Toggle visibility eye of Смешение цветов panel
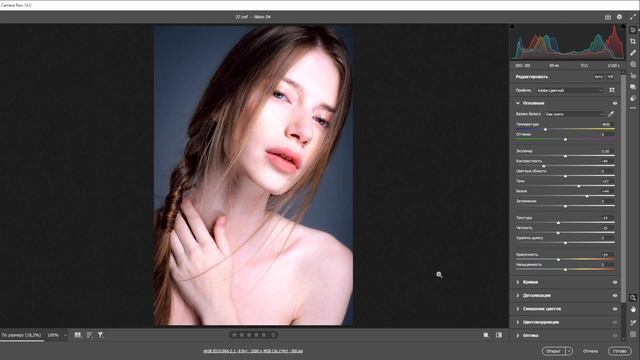 [615, 309]
